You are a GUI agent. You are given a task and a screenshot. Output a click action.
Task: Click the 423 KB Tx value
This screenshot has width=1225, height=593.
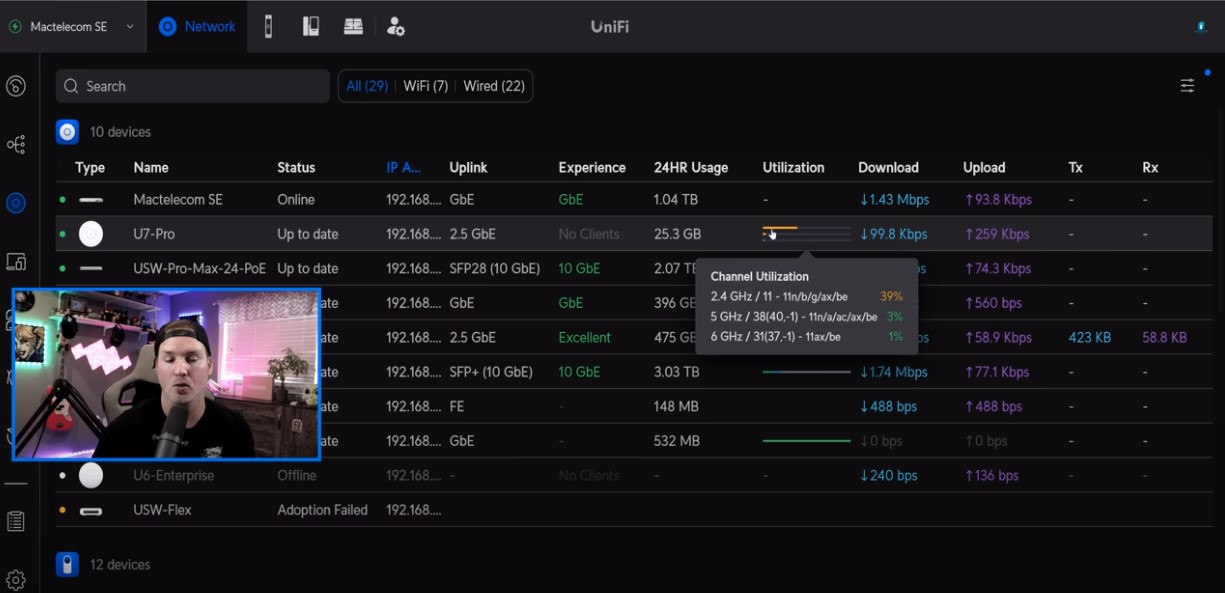(1089, 338)
